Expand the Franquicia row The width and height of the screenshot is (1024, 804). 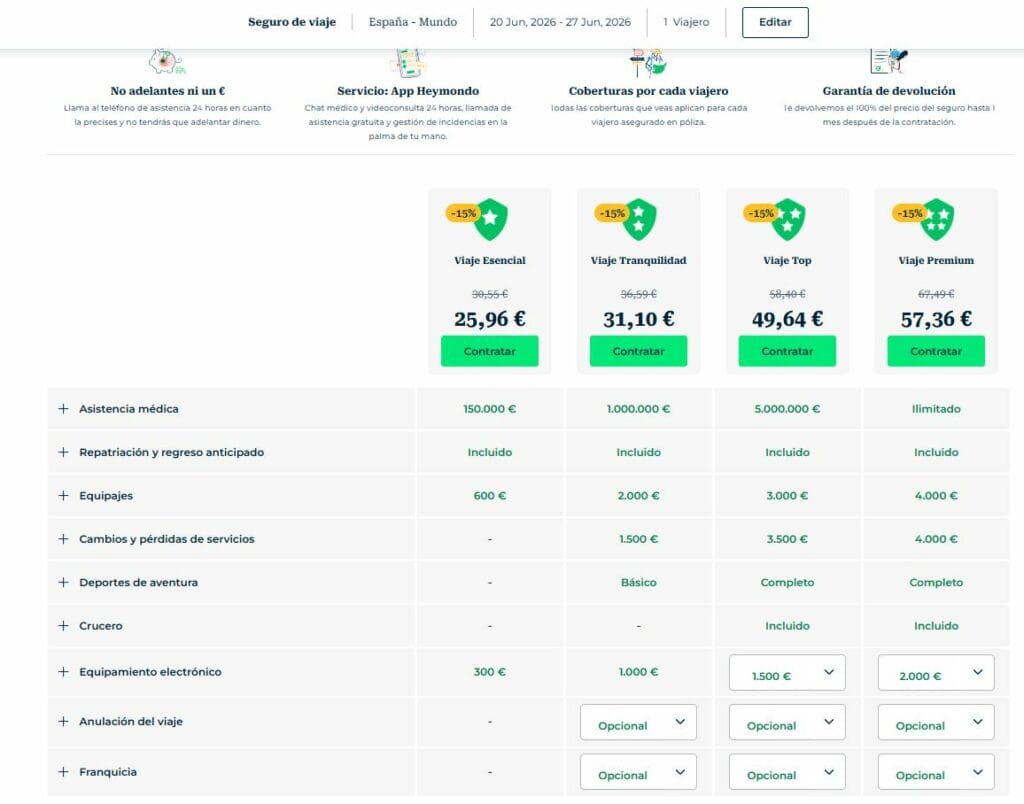[63, 771]
